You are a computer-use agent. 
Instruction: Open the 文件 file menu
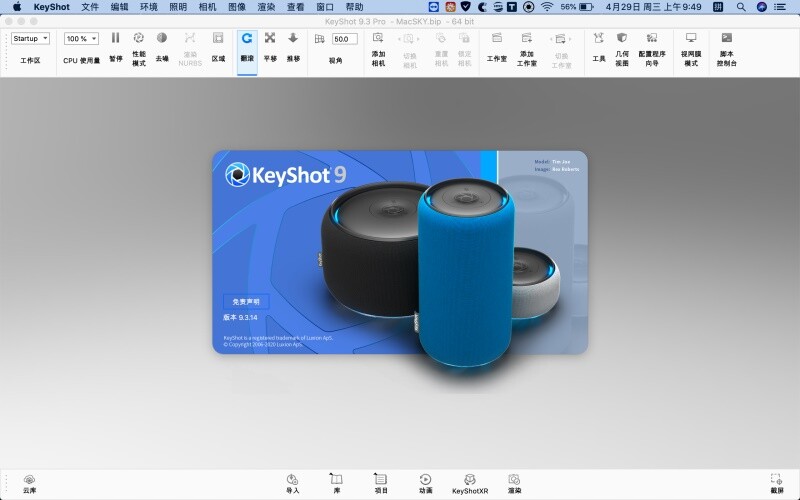tap(90, 7)
